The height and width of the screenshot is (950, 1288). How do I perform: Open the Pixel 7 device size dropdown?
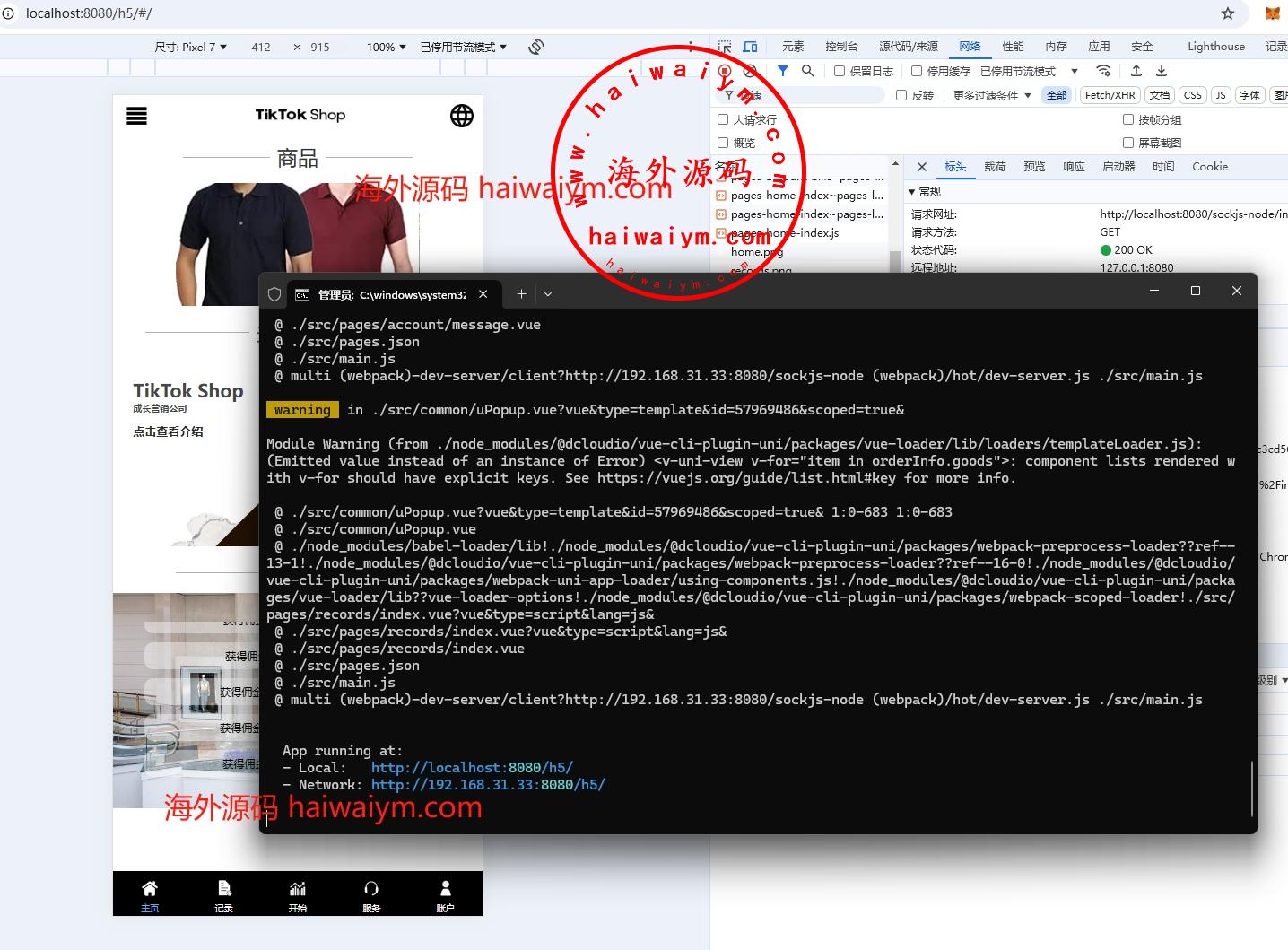[x=191, y=47]
